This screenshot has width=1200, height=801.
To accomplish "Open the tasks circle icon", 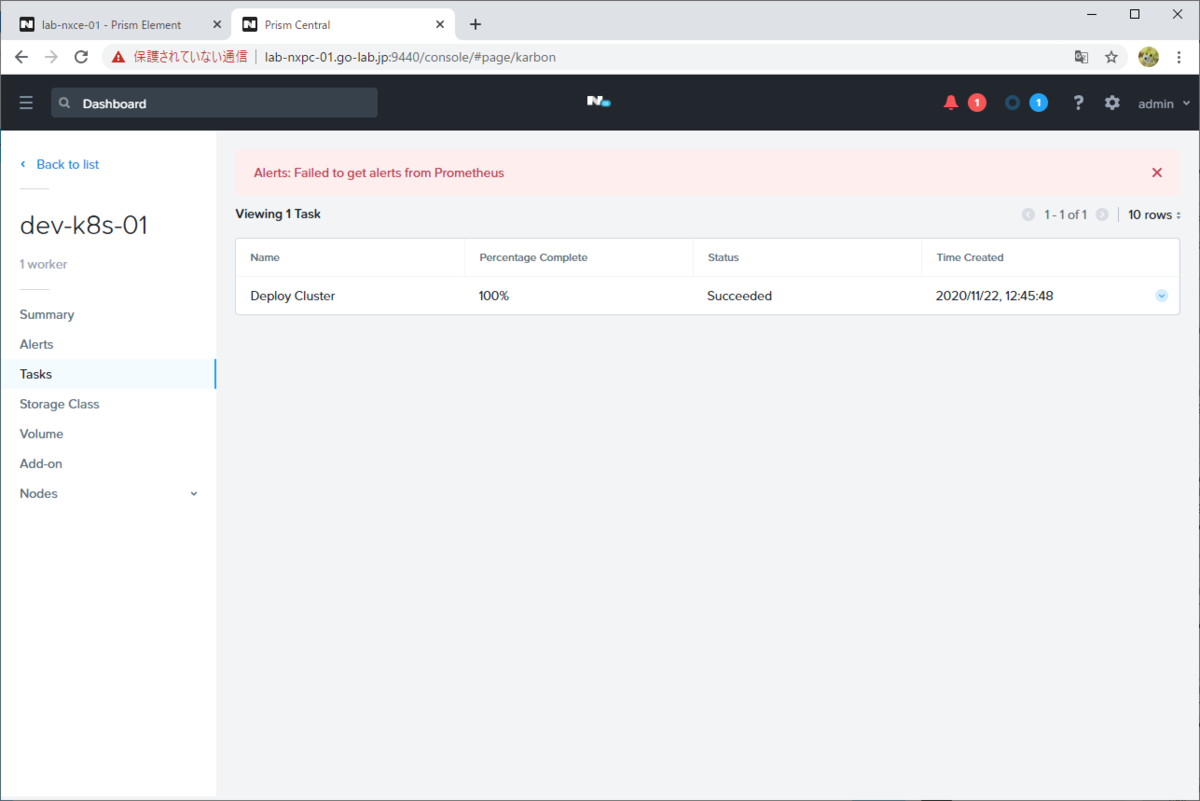I will pyautogui.click(x=1013, y=102).
